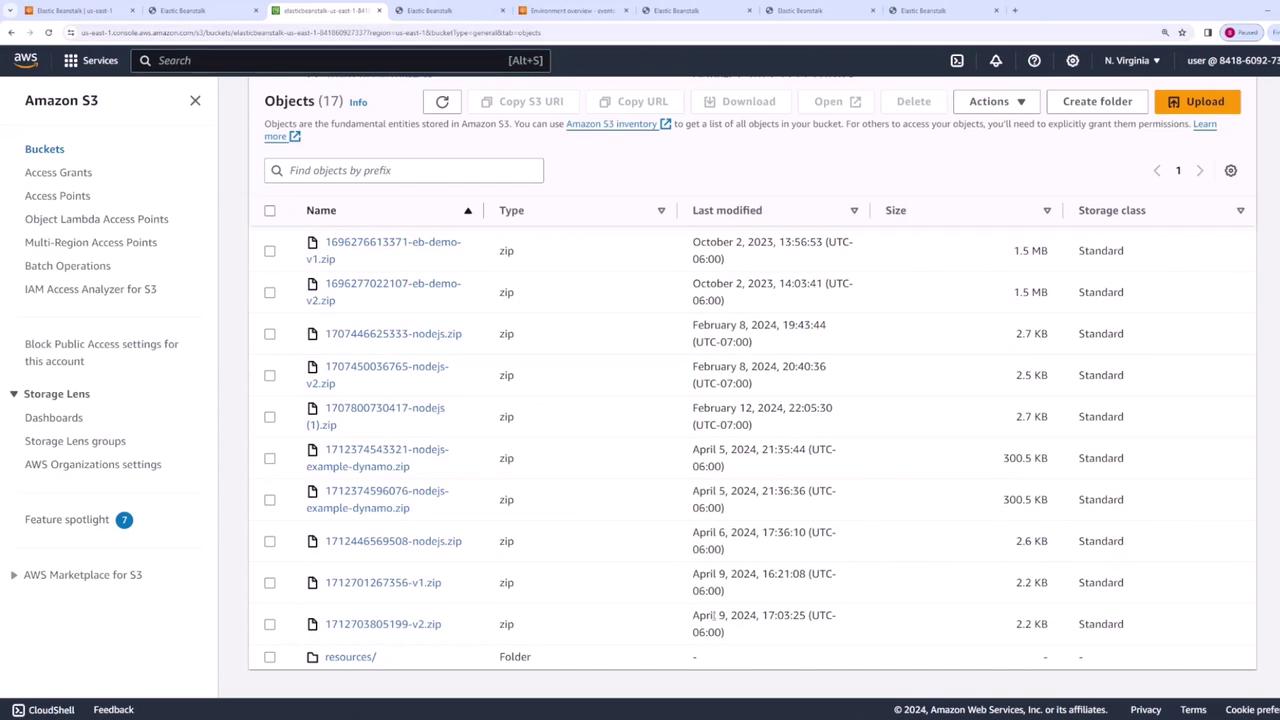Image resolution: width=1280 pixels, height=720 pixels.
Task: Open the Amazon S3 inventory link
Action: [x=611, y=124]
